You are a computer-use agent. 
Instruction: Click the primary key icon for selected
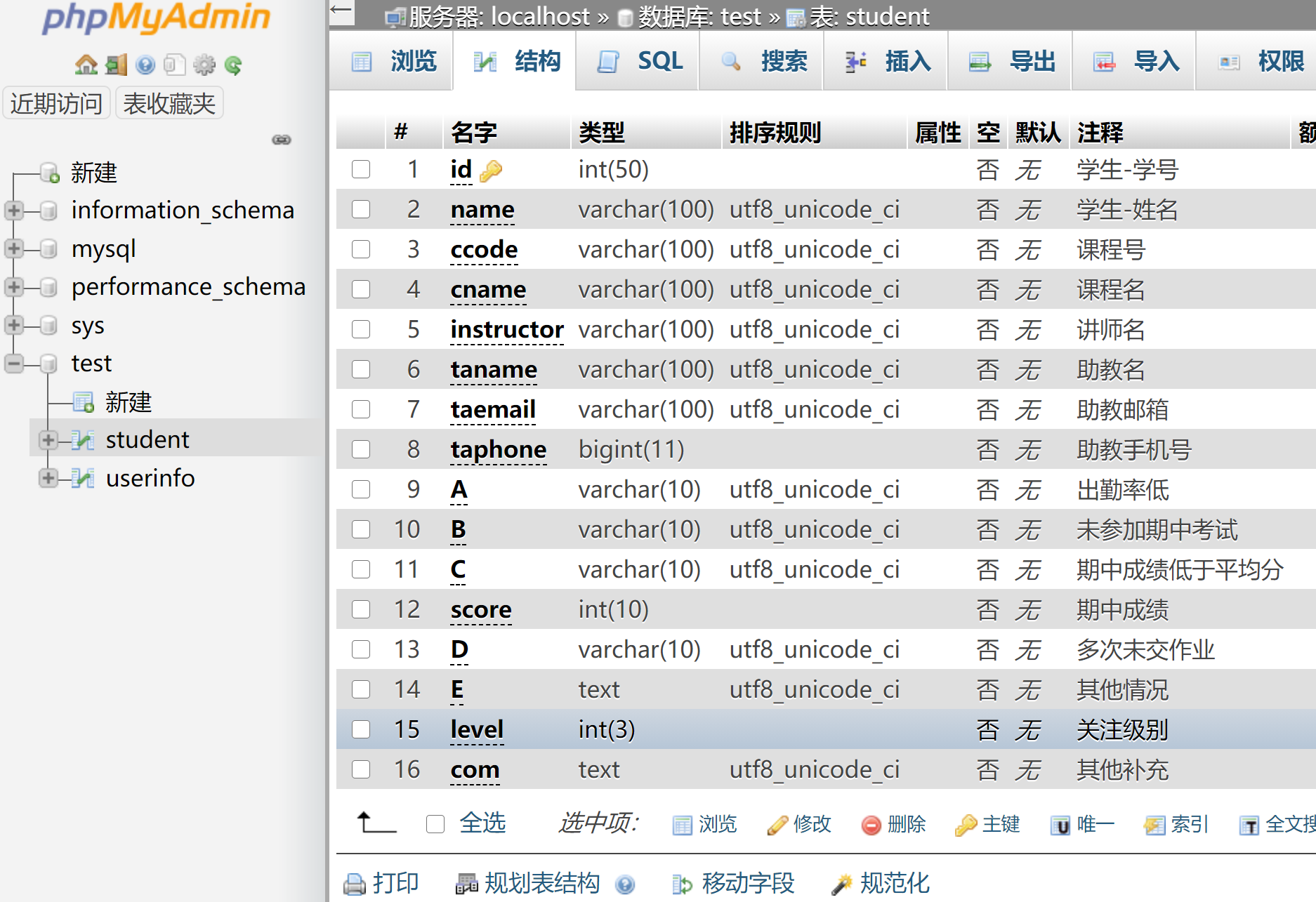[966, 825]
